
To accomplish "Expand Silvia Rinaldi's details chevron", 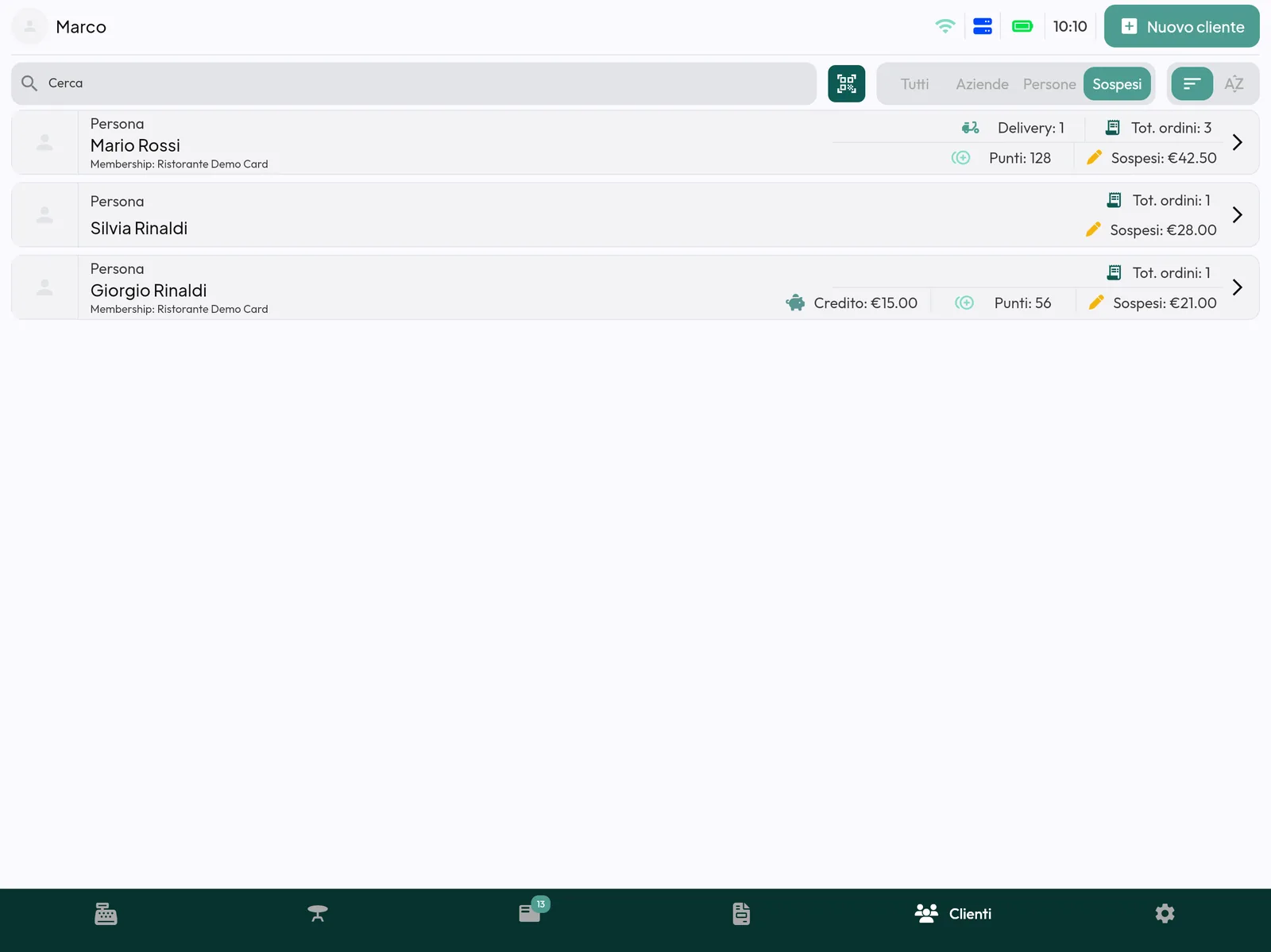I will 1237,214.
